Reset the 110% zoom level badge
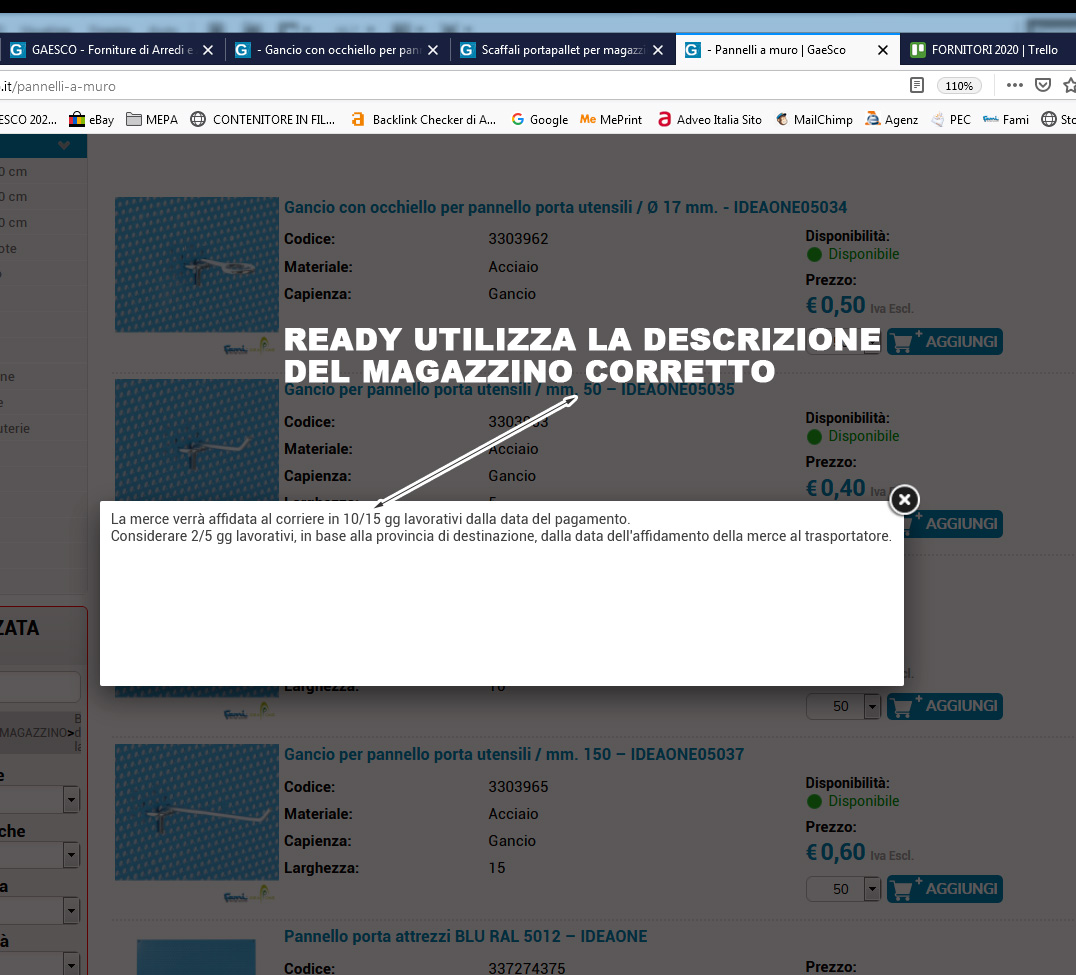1076x975 pixels. 959,86
